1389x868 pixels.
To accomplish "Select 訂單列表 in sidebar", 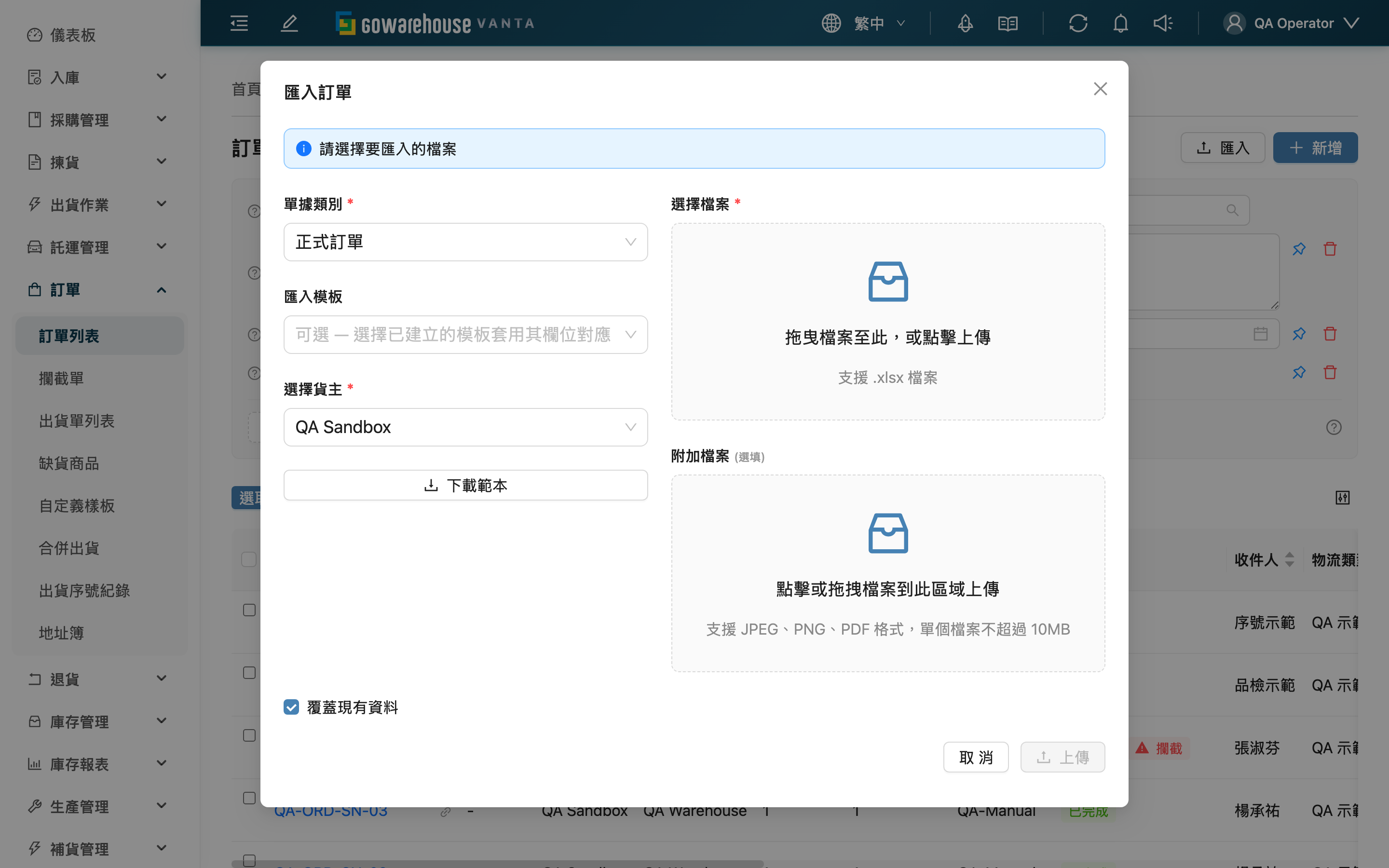I will (100, 336).
